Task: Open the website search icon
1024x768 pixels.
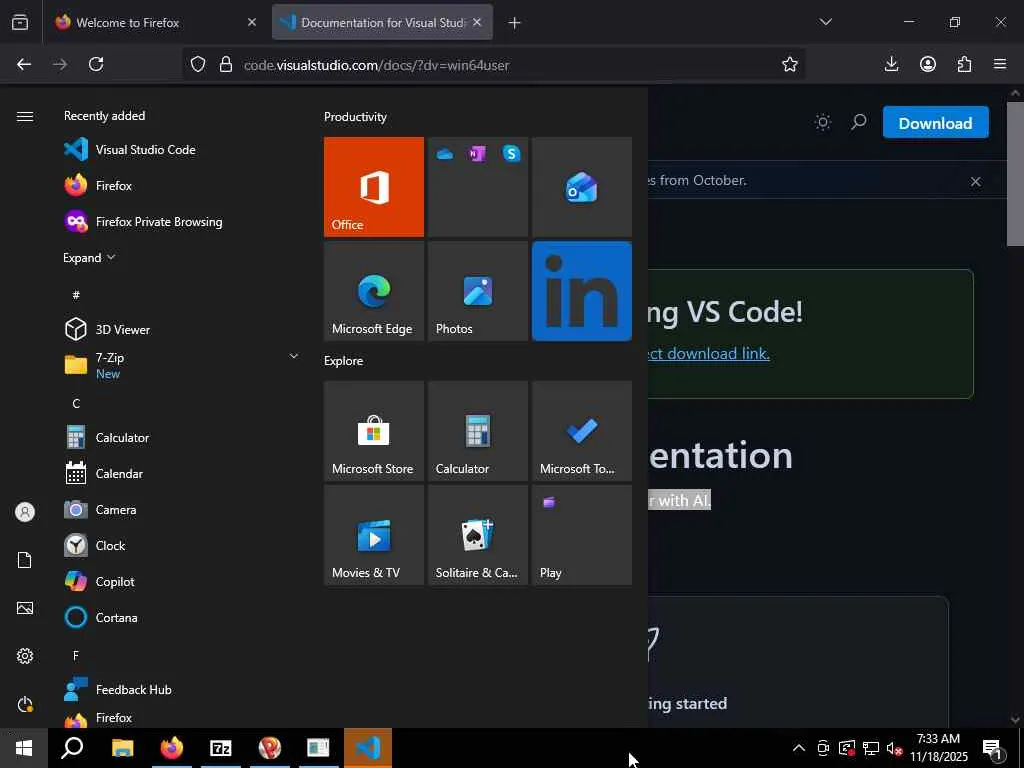Action: [859, 122]
